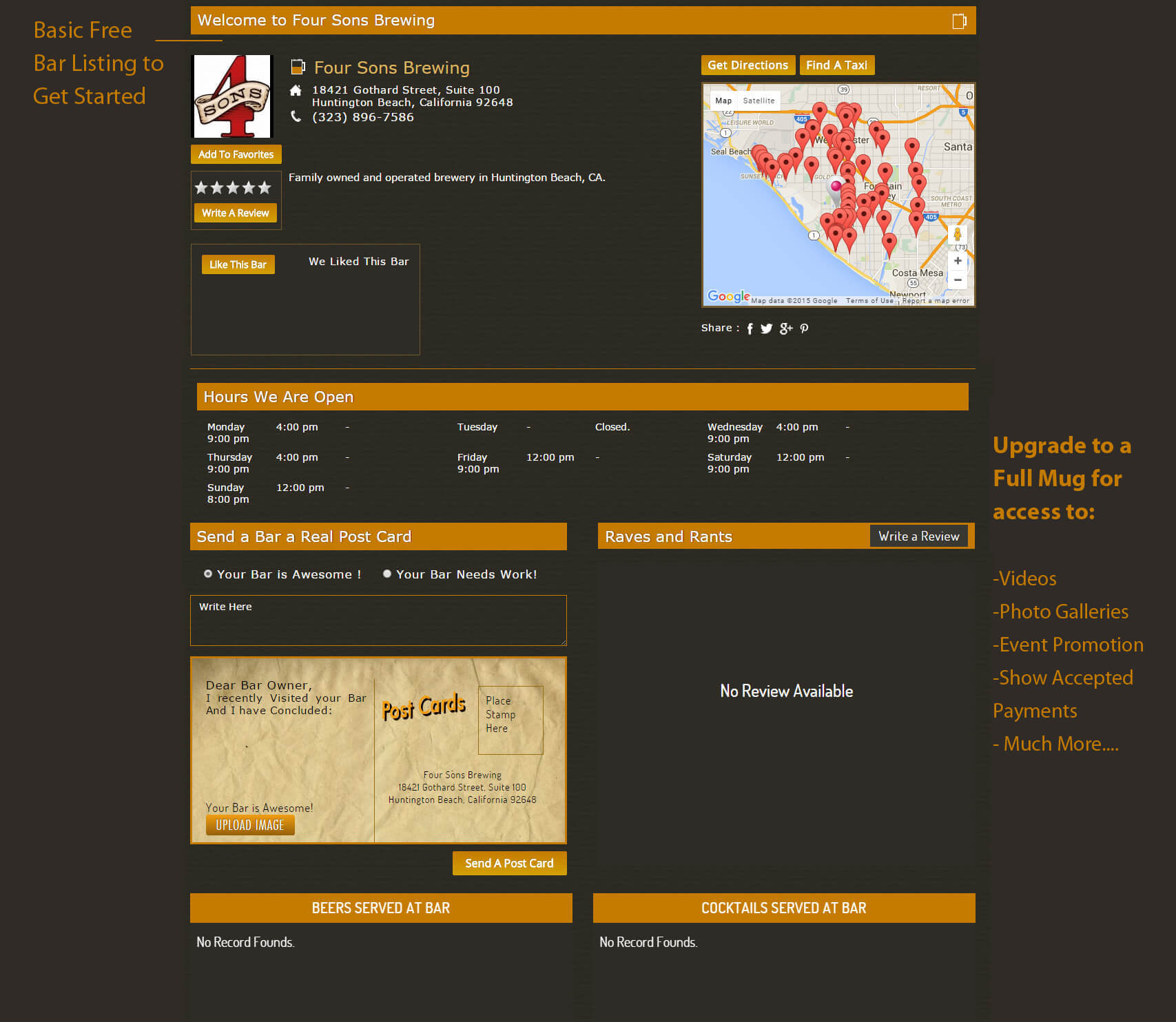Share this bar on Google Plus
Image resolution: width=1176 pixels, height=1022 pixels.
pyautogui.click(x=786, y=328)
